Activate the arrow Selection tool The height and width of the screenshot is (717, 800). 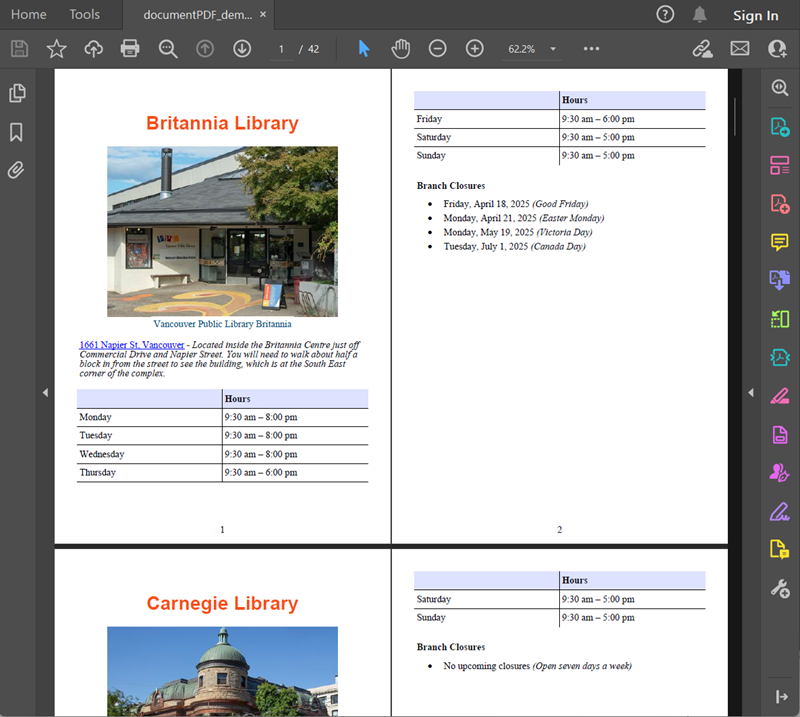point(364,48)
